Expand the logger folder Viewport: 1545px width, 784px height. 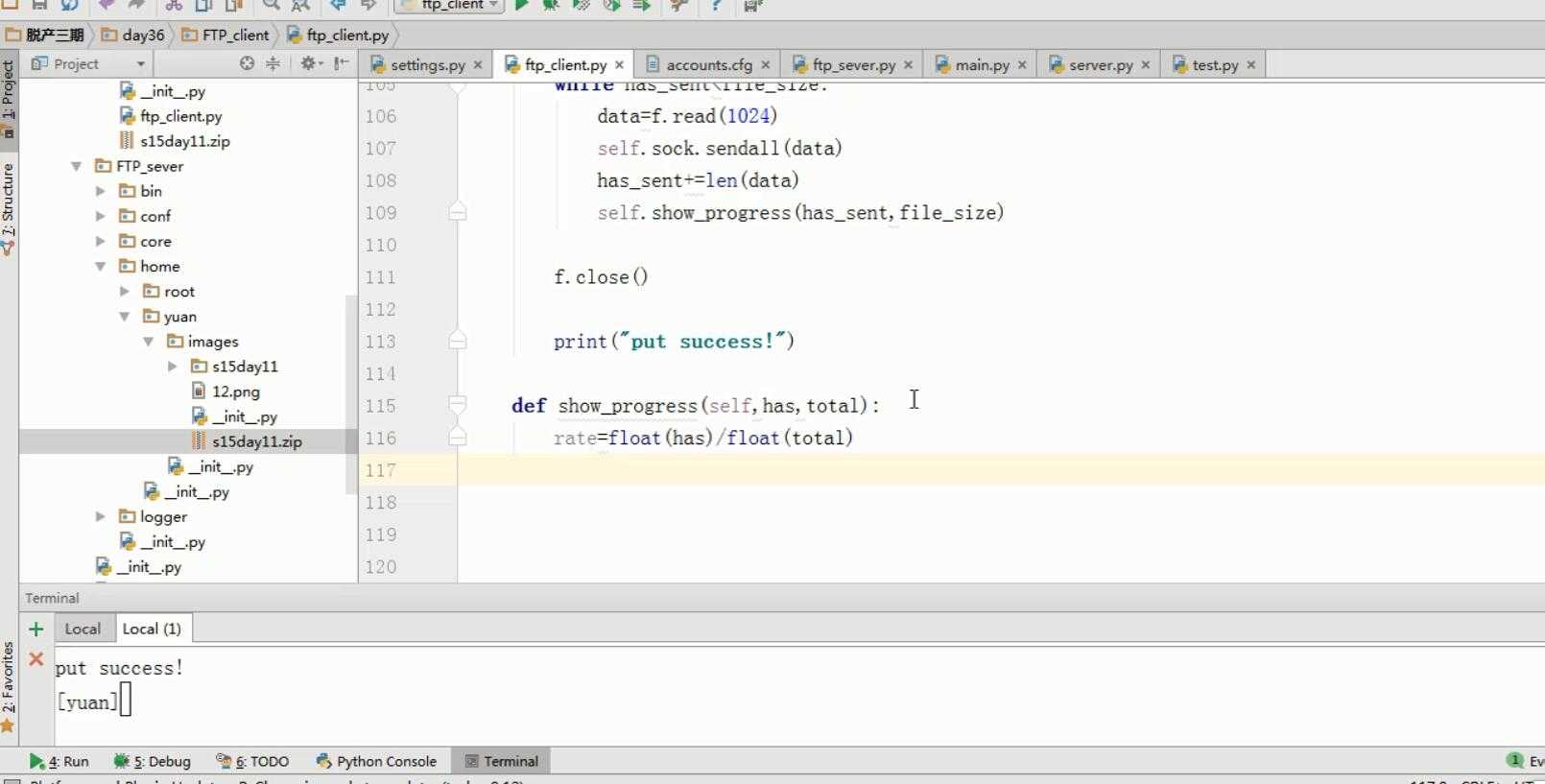[100, 516]
